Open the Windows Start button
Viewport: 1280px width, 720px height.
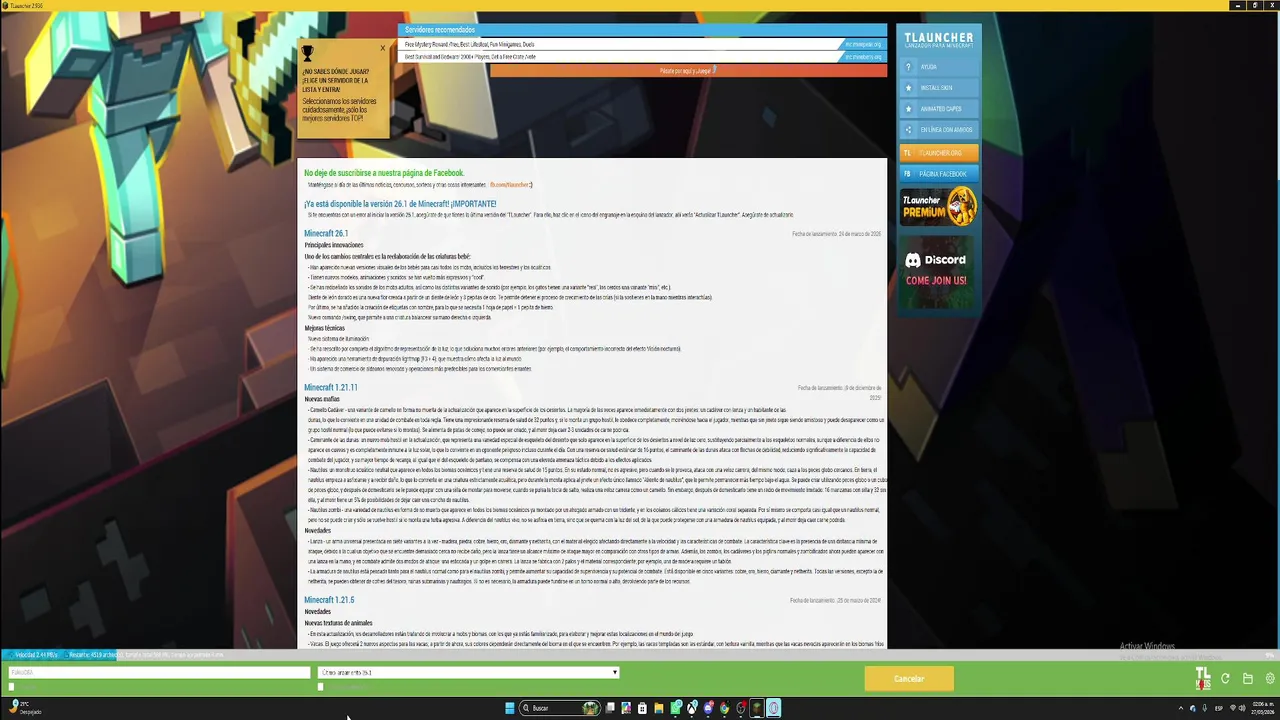pyautogui.click(x=509, y=708)
